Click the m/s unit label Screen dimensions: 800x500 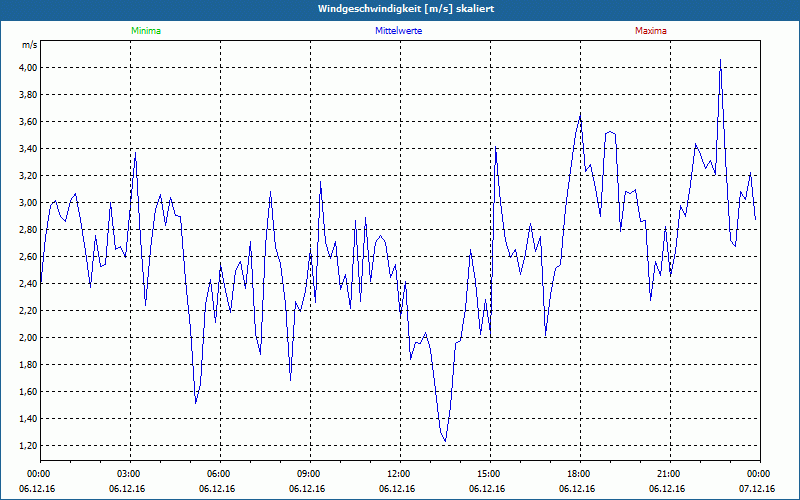(x=30, y=45)
